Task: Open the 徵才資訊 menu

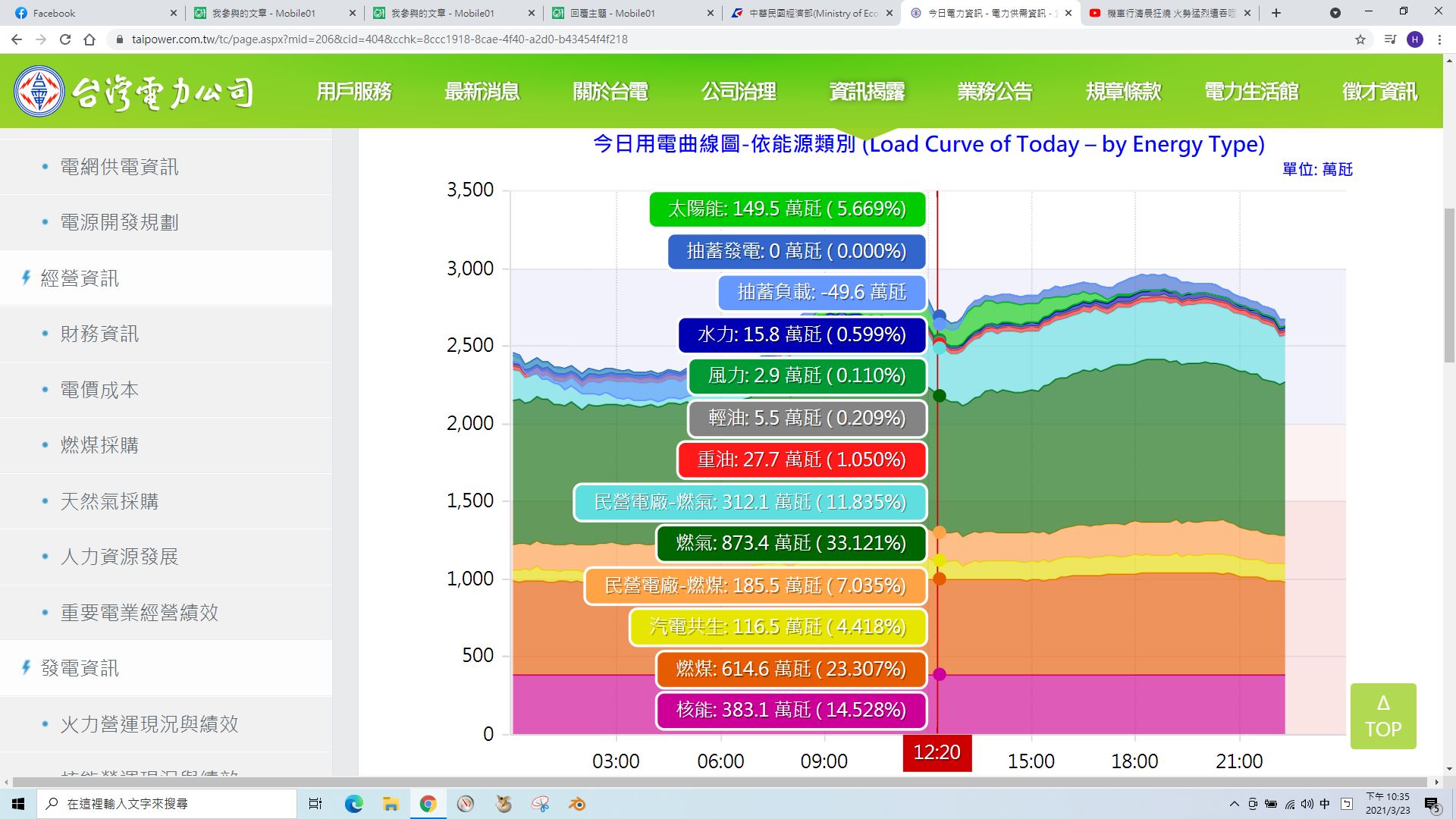Action: 1379,92
